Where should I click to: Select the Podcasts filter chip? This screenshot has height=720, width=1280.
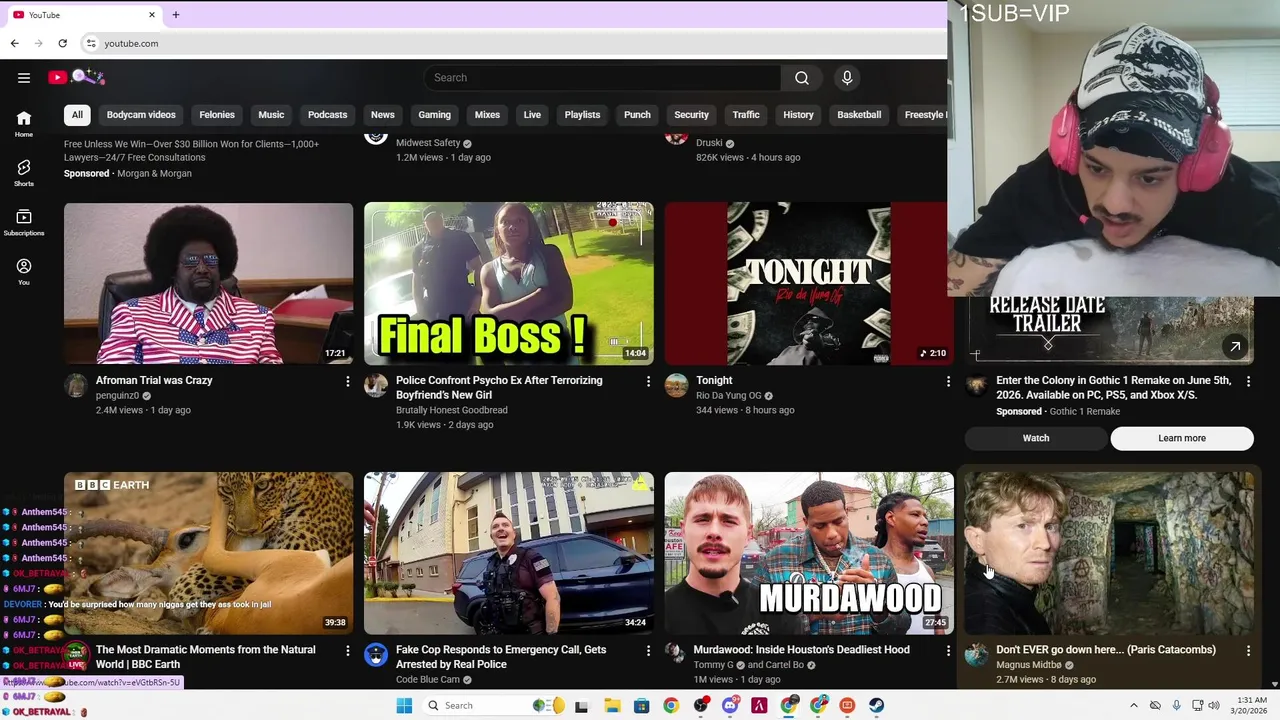tap(327, 115)
